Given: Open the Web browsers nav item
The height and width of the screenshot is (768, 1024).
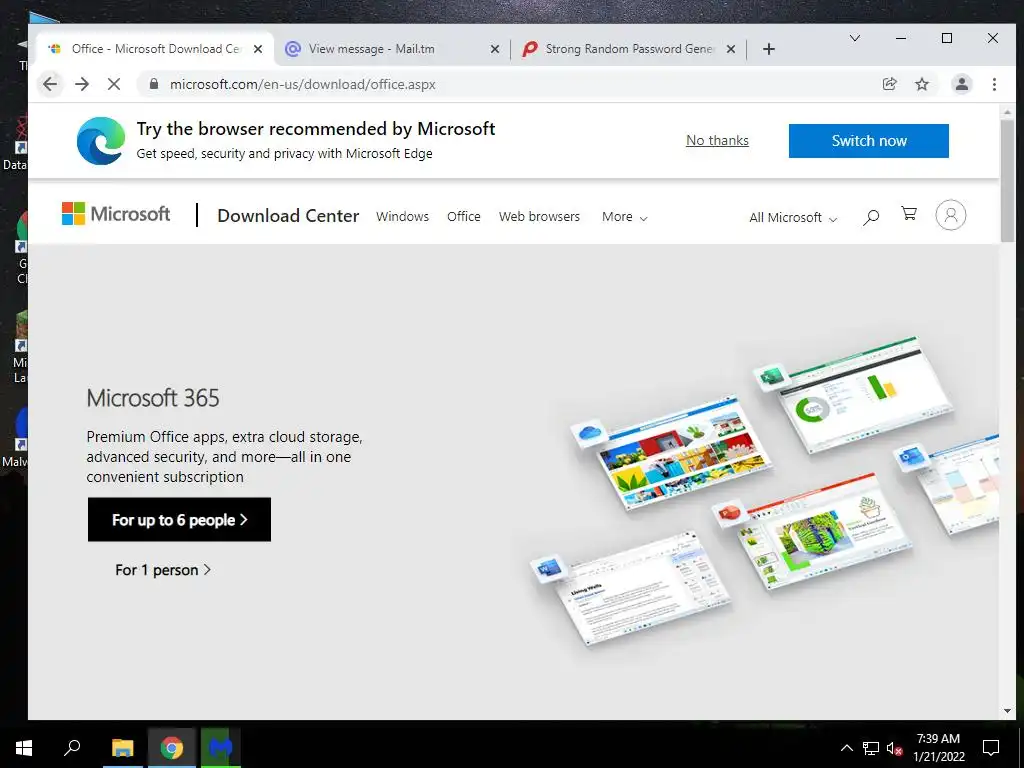Looking at the screenshot, I should pos(539,216).
